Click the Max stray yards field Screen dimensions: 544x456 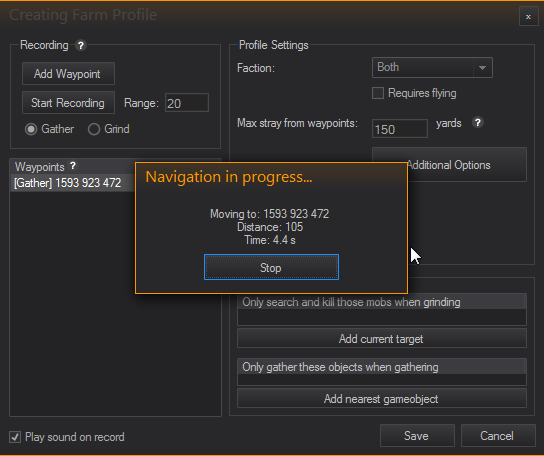400,129
